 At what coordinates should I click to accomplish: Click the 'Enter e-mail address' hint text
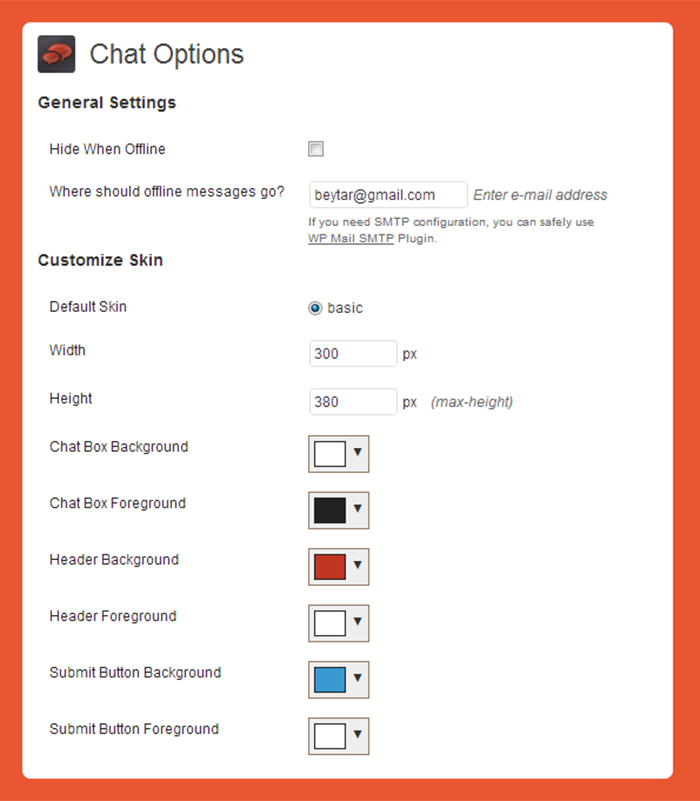click(x=540, y=195)
